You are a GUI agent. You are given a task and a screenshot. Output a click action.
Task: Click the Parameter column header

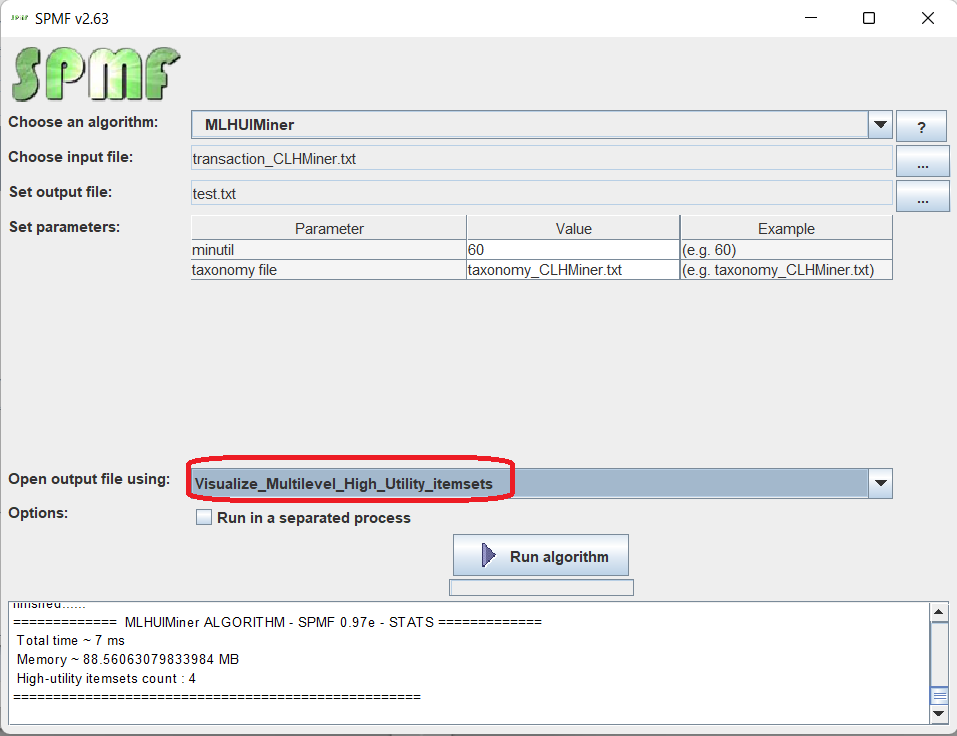point(329,229)
